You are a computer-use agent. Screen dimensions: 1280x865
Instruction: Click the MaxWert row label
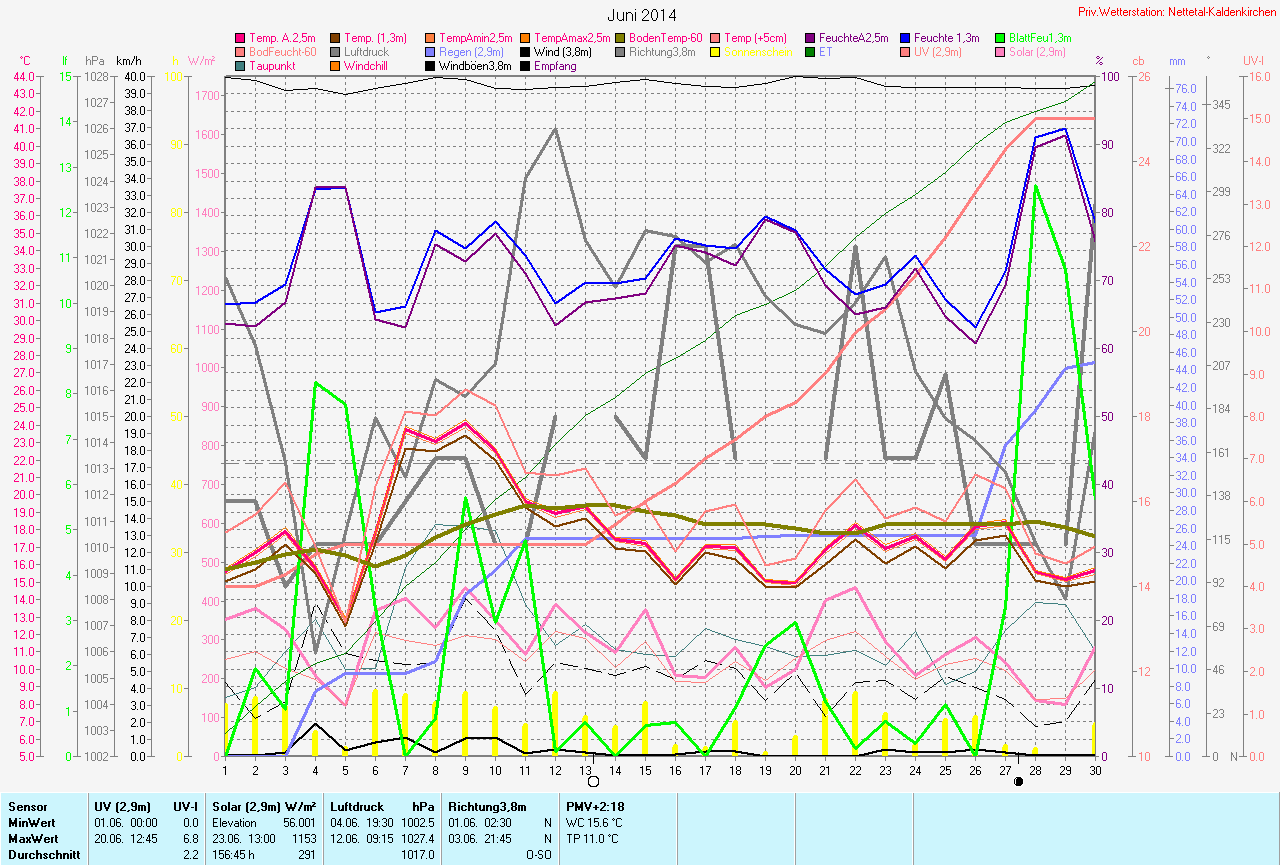click(33, 838)
